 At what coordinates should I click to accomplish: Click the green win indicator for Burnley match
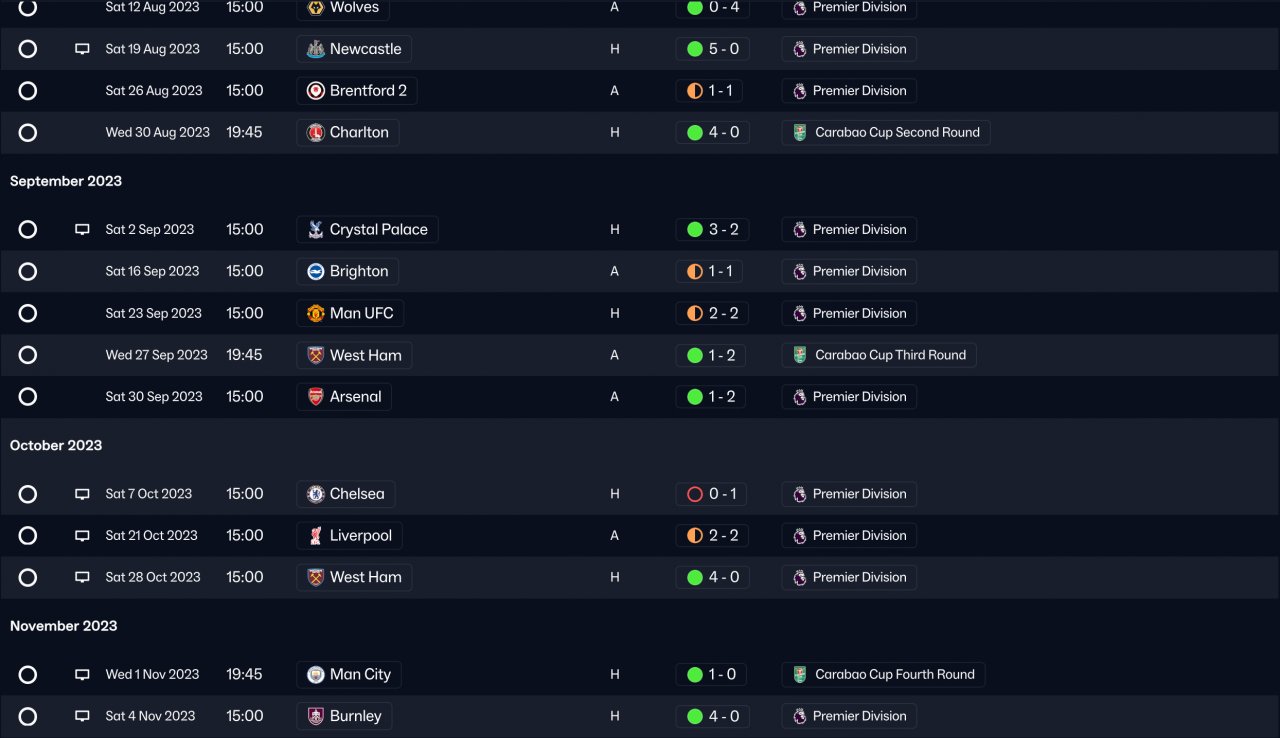click(695, 716)
